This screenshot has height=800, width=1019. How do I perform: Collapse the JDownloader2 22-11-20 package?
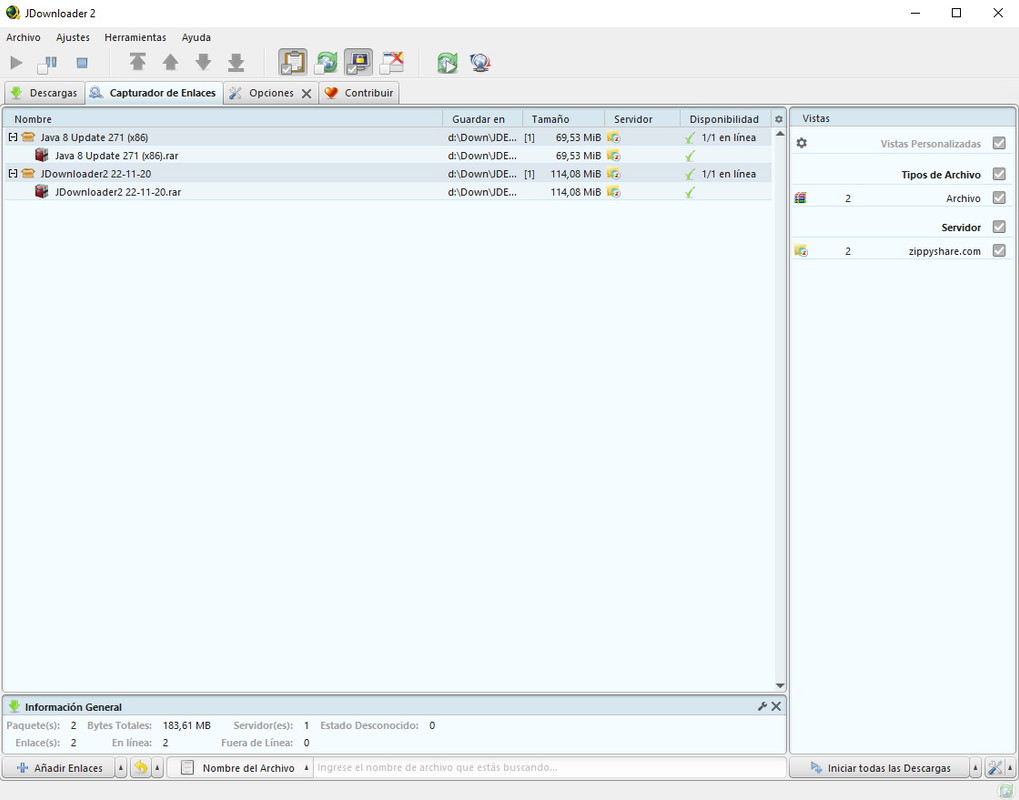tap(12, 174)
